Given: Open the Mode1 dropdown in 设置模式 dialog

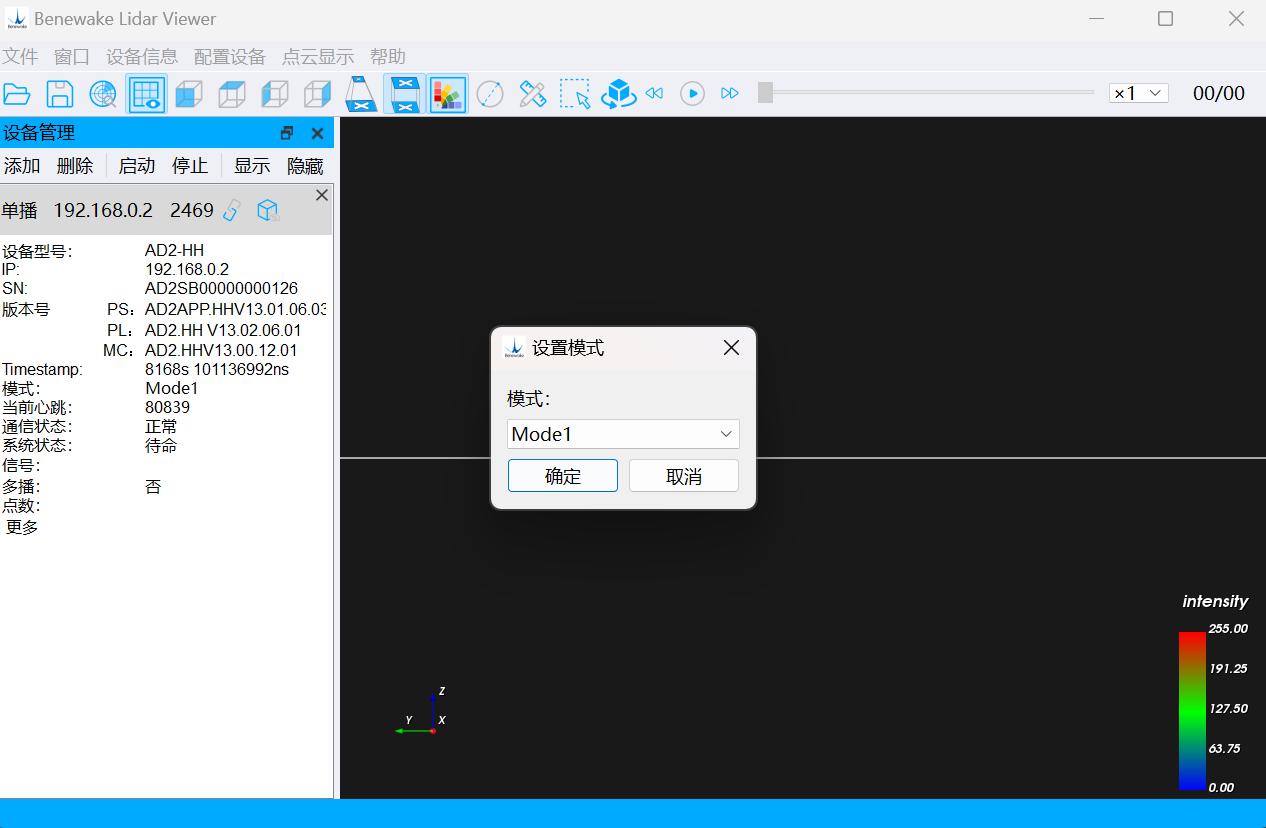Looking at the screenshot, I should click(623, 434).
